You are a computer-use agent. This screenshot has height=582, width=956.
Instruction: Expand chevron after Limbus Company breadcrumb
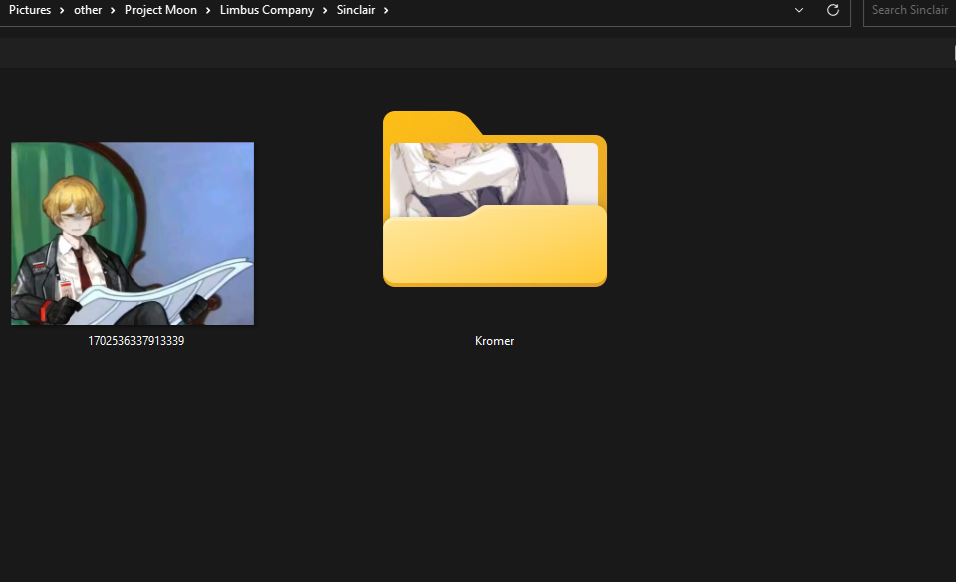325,10
